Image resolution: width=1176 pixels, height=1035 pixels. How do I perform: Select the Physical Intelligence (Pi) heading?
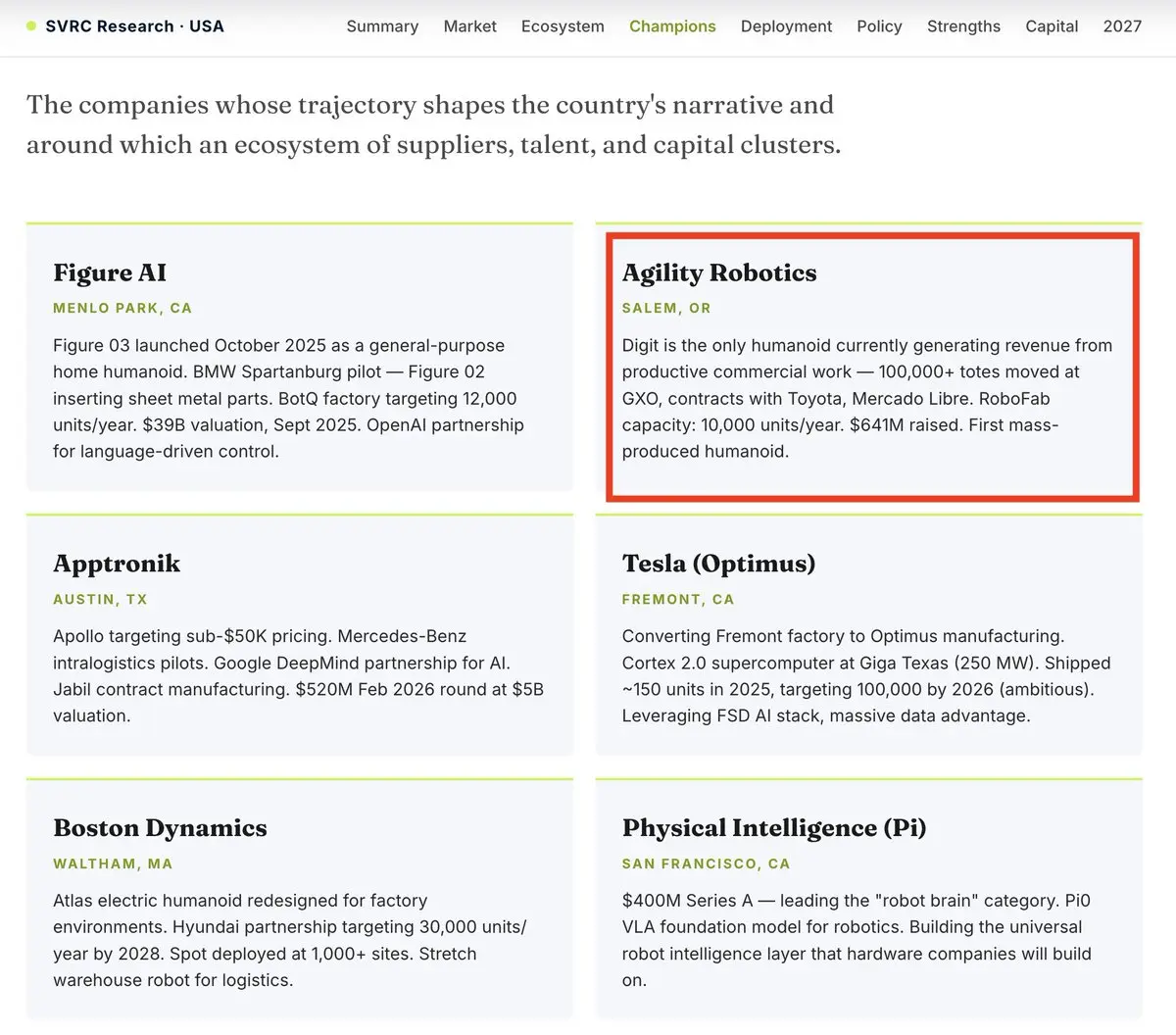click(774, 828)
